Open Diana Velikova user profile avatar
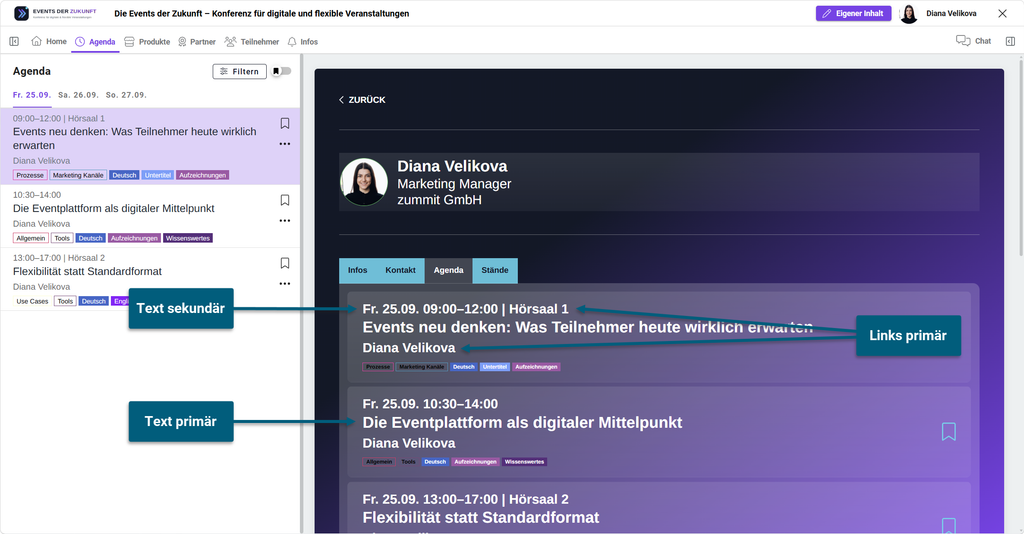 (908, 13)
